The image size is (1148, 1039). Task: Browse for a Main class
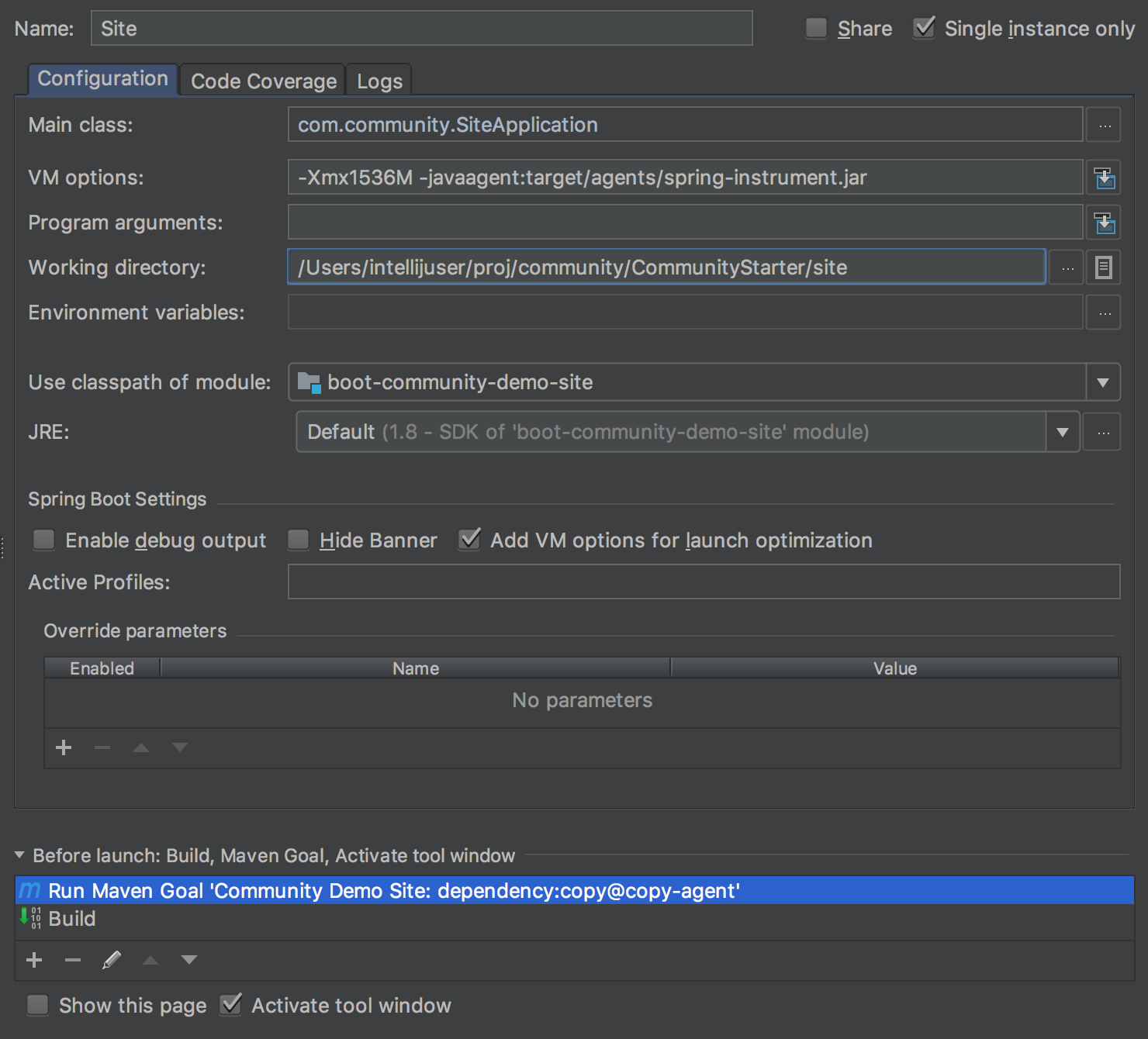[1103, 124]
